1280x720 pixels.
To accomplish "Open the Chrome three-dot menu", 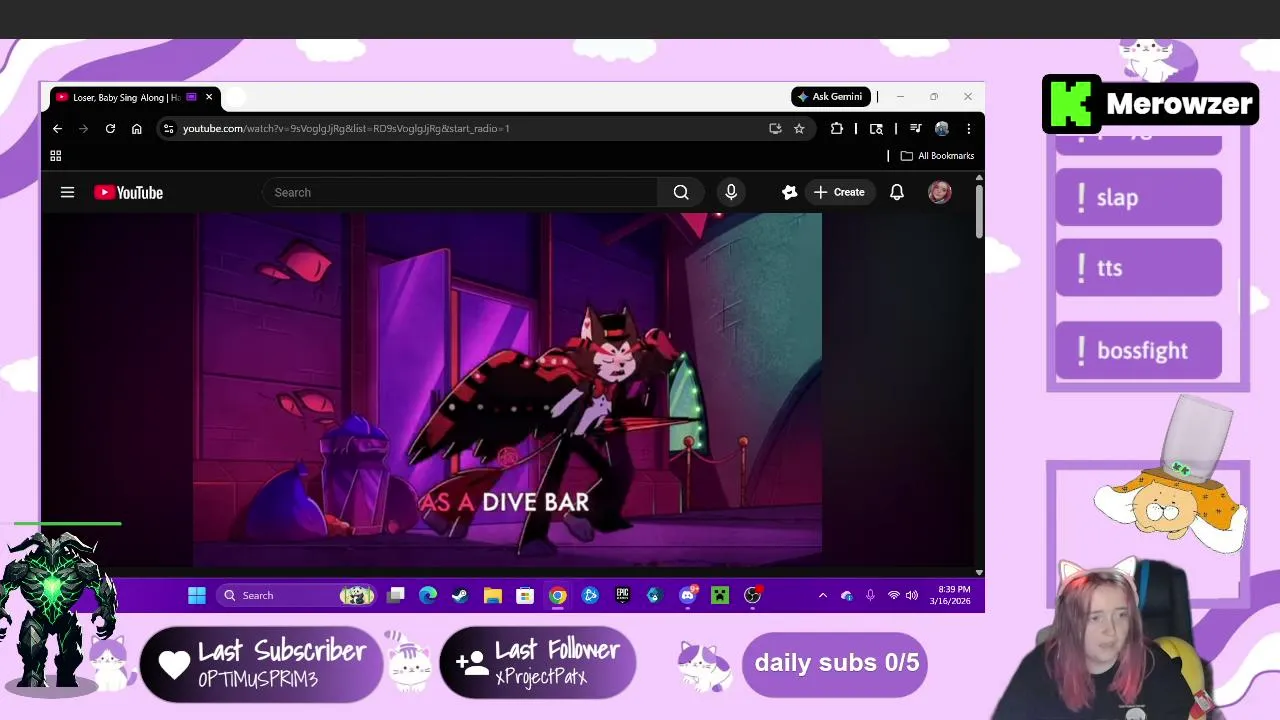I will (x=968, y=128).
